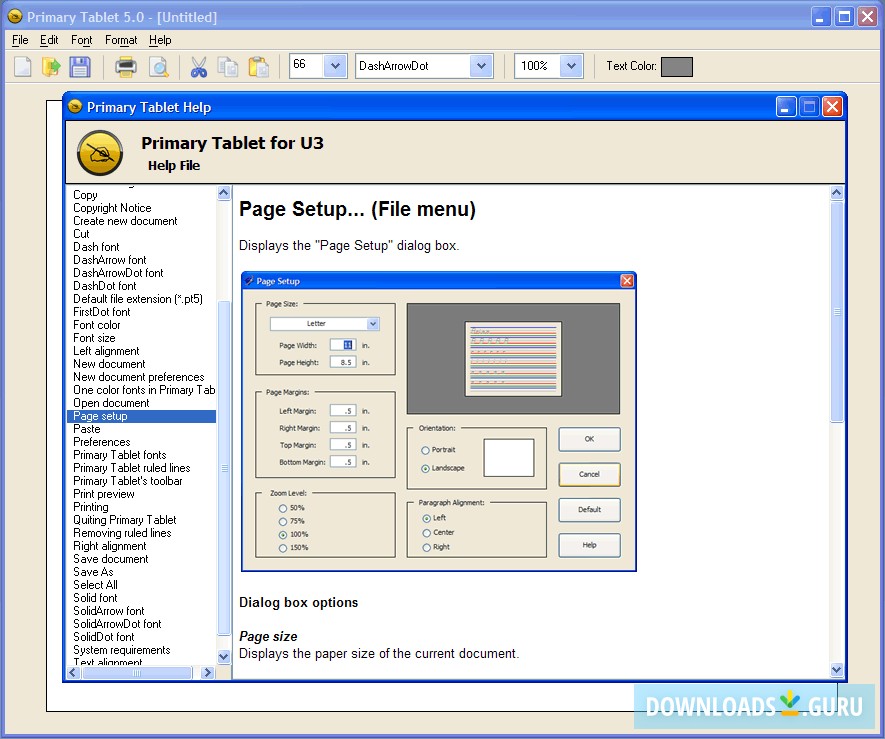This screenshot has height=739, width=885.
Task: Click the Save floppy disk icon
Action: [x=80, y=67]
